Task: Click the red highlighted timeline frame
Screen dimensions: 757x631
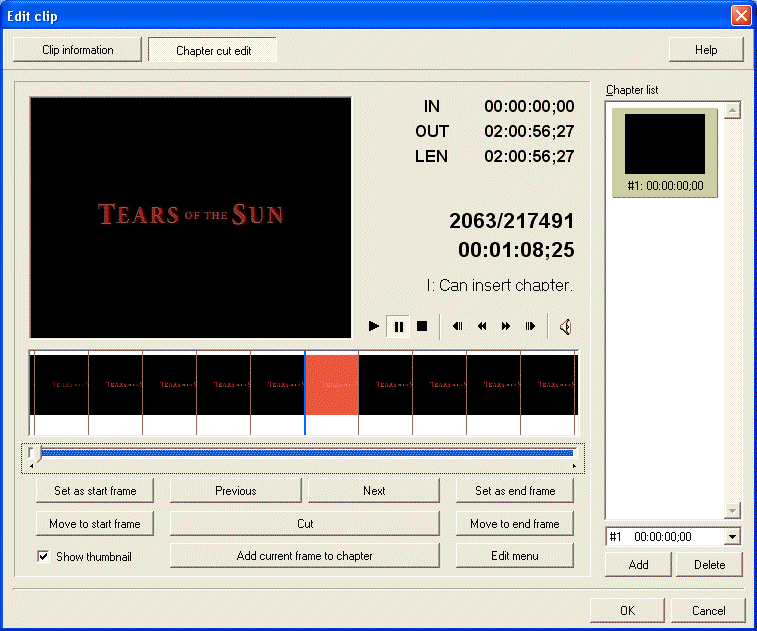Action: (x=332, y=384)
